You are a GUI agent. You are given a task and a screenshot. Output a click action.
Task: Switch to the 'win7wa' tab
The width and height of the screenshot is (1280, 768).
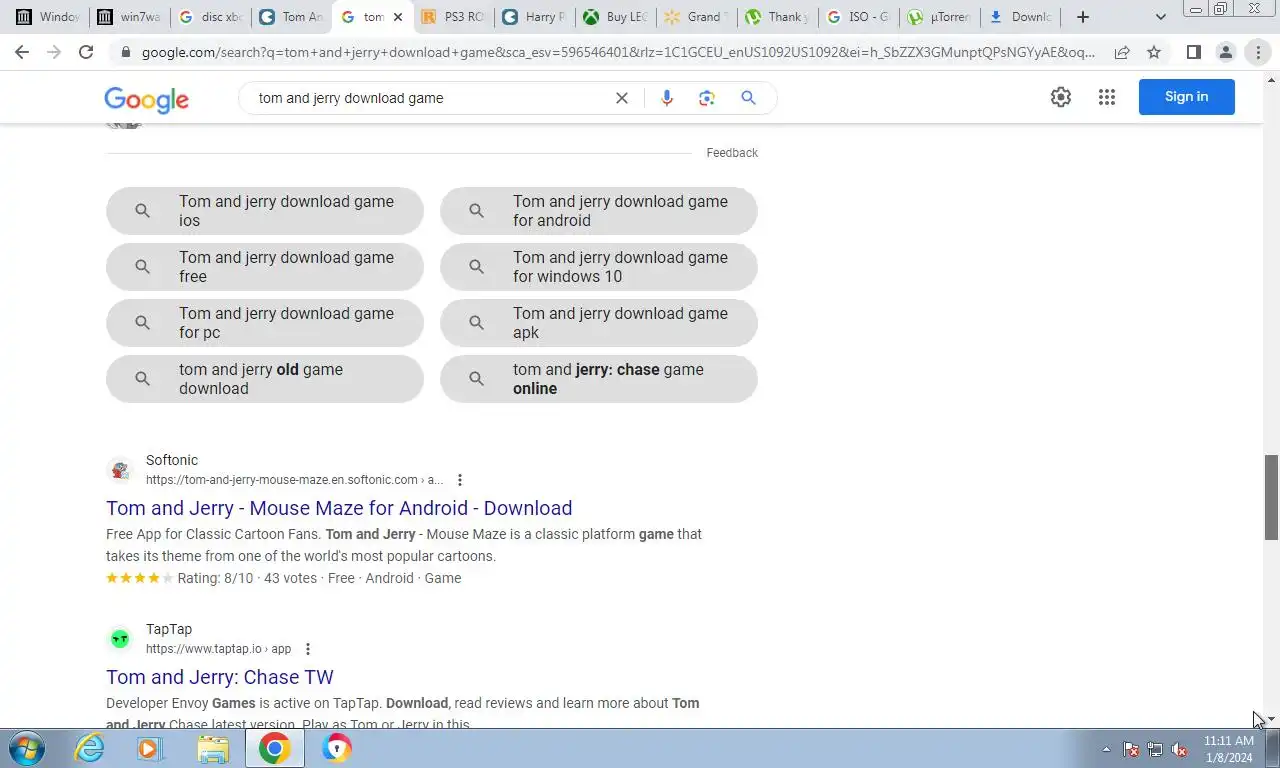coord(128,17)
